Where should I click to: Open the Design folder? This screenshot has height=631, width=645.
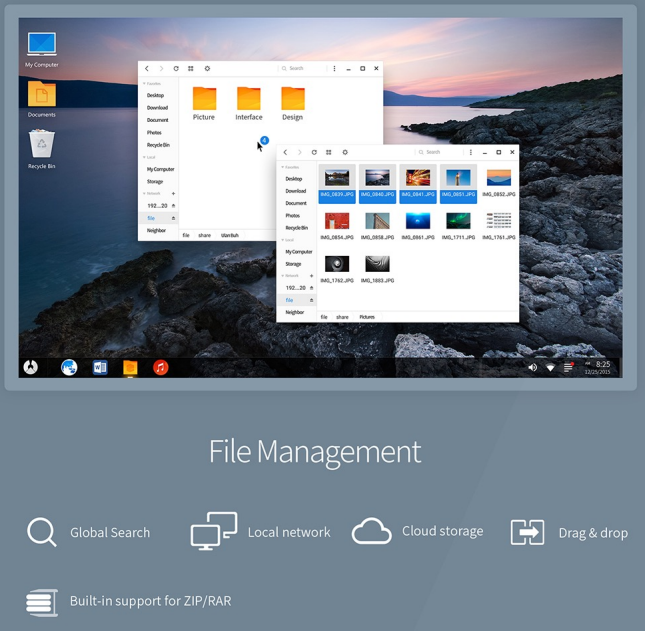[x=292, y=104]
